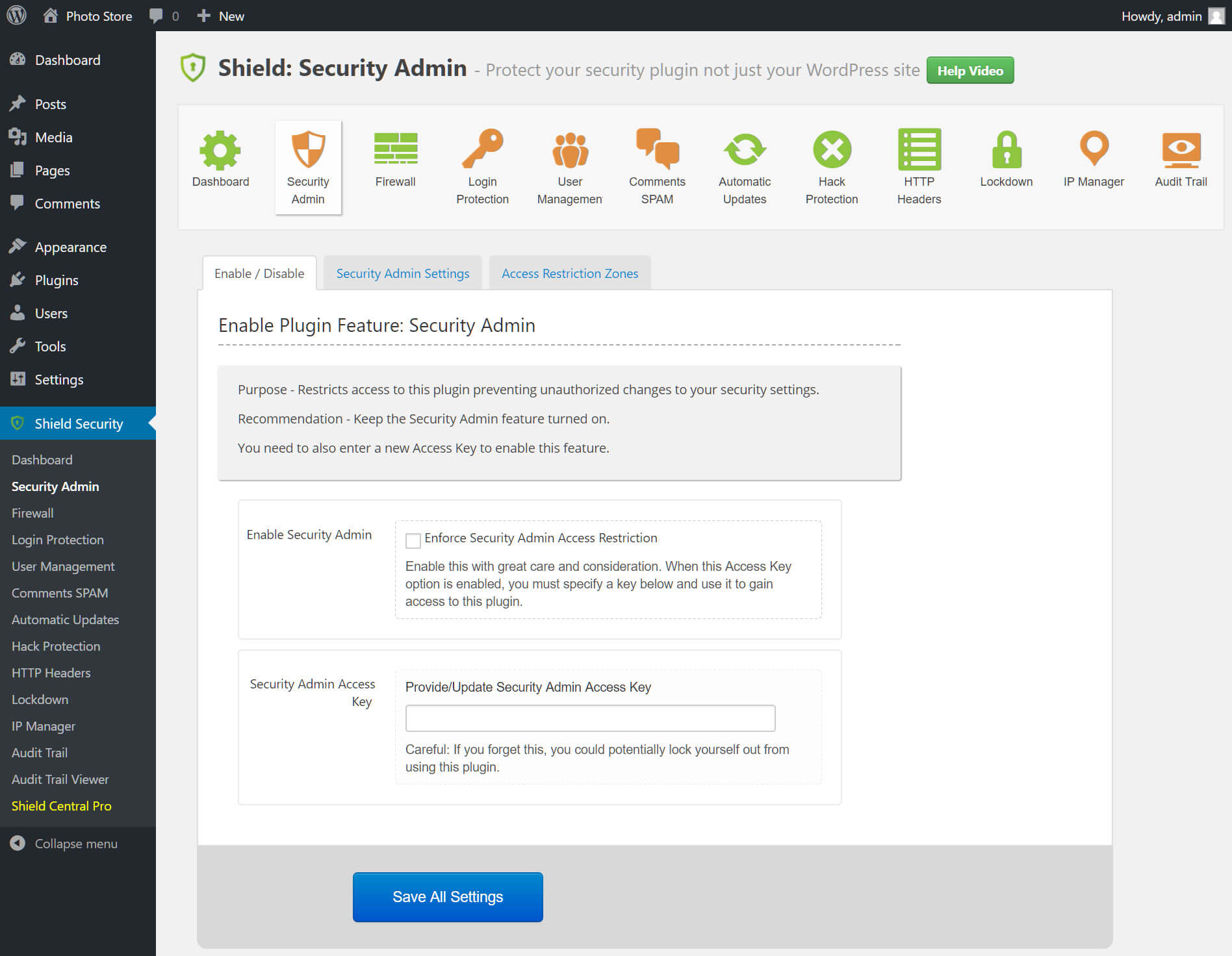The width and height of the screenshot is (1232, 956).
Task: Collapse the admin sidebar menu
Action: (64, 844)
